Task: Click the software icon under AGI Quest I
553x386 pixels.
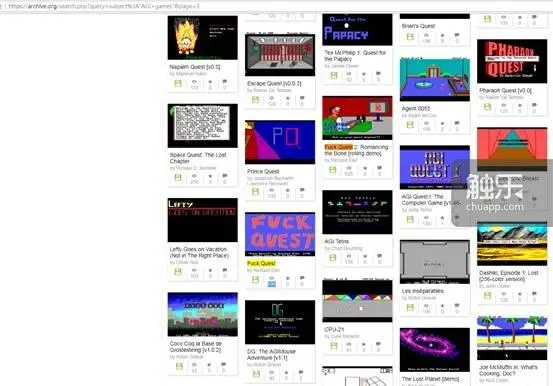Action: [410, 219]
